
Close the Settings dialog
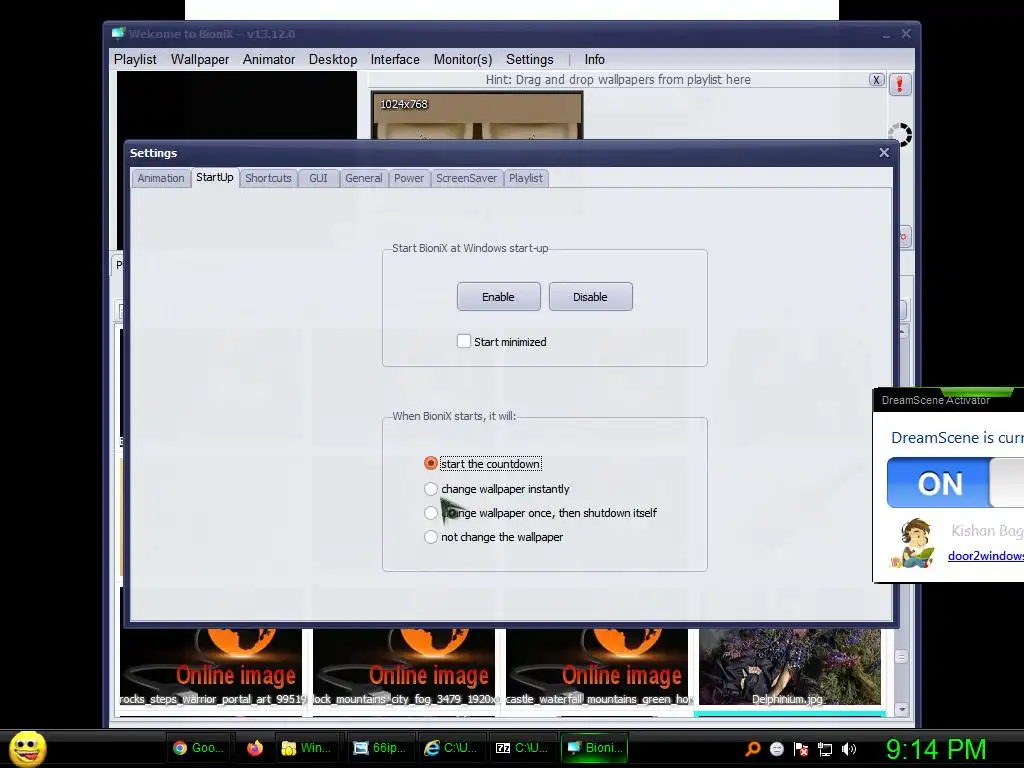pos(884,152)
